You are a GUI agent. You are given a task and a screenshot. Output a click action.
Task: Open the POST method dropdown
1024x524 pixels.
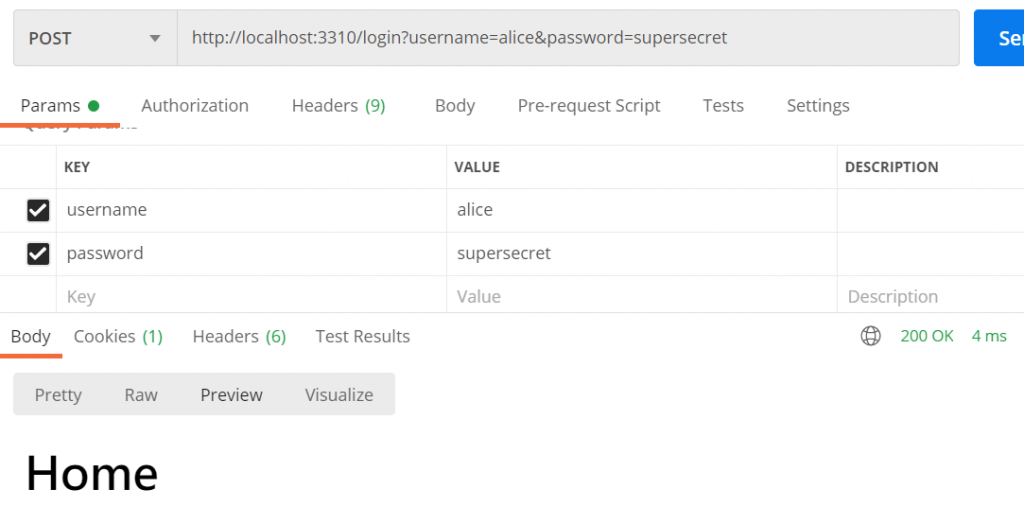[95, 38]
